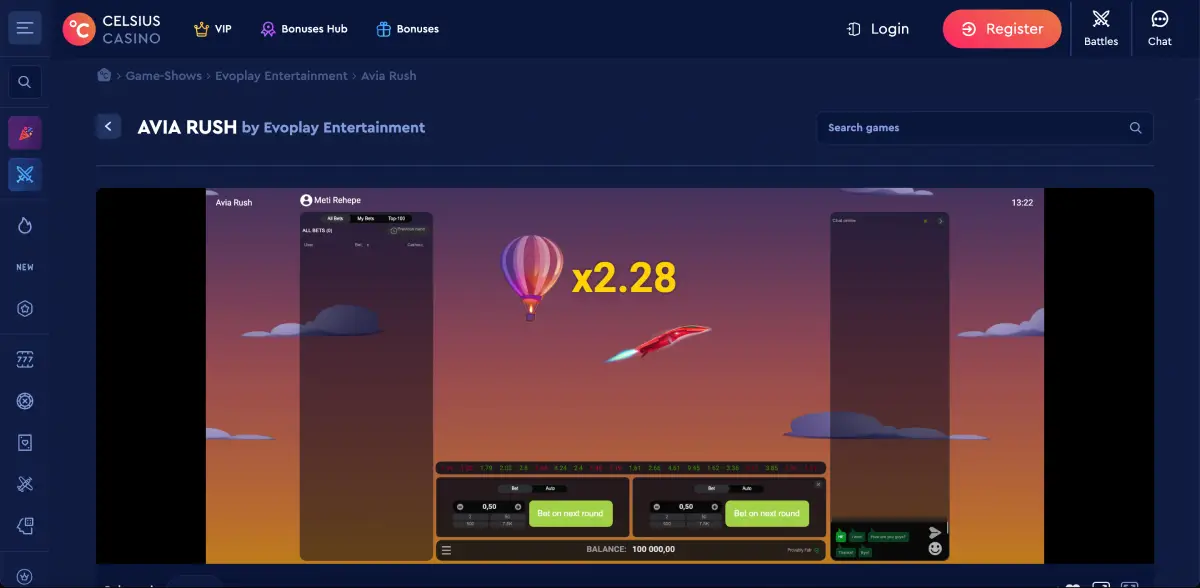
Task: Open the NEW games sidebar item
Action: click(25, 267)
